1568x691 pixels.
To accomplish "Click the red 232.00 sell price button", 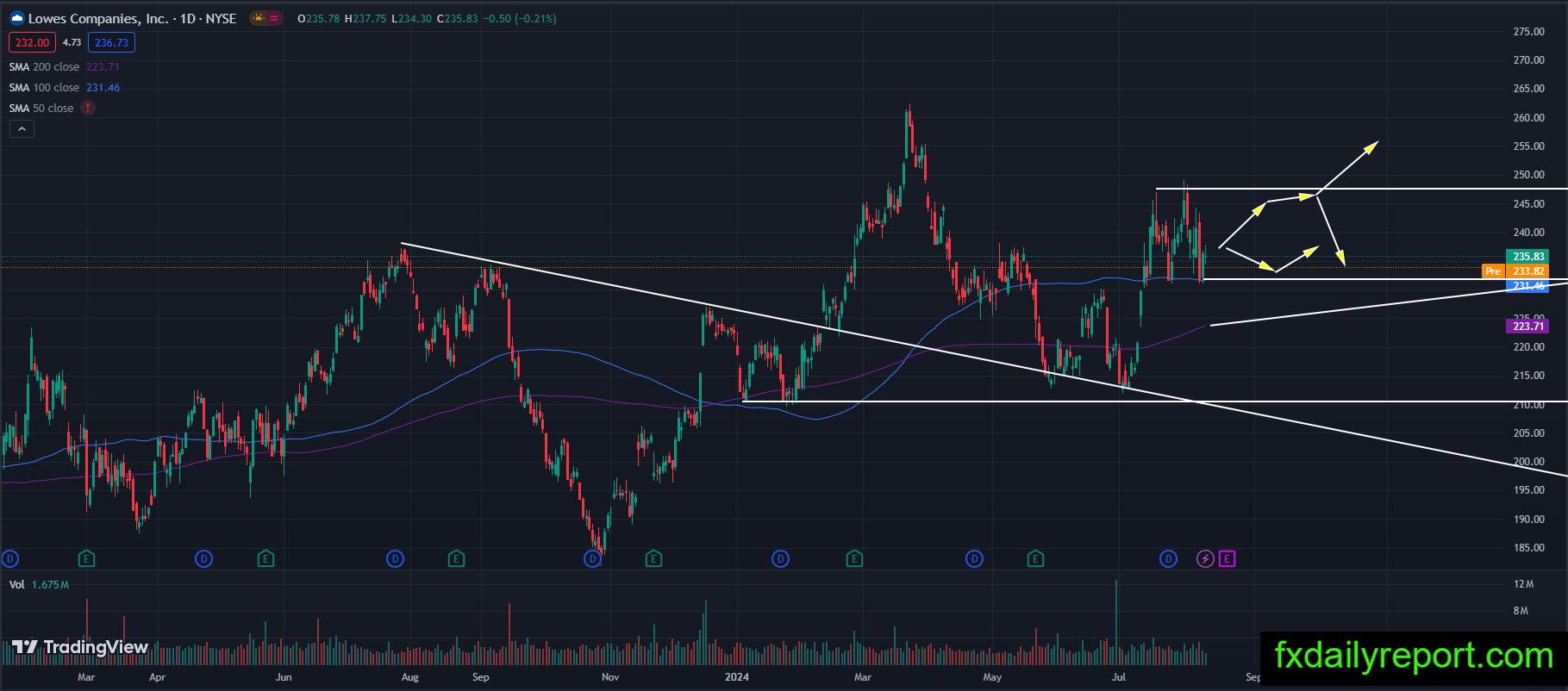I will [33, 42].
